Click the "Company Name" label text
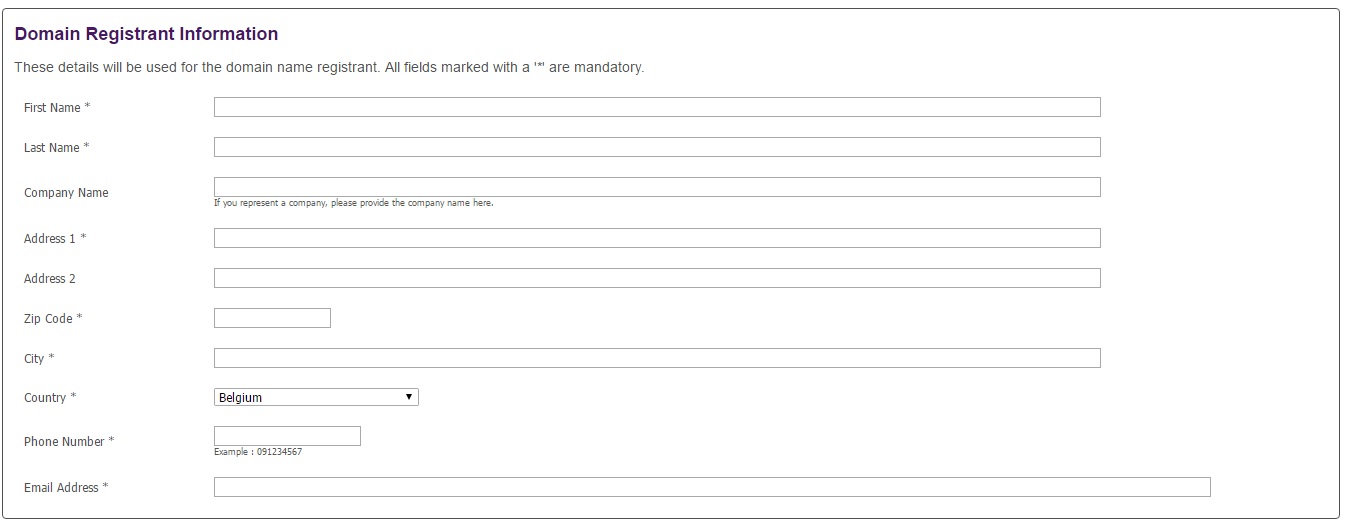The height and width of the screenshot is (527, 1347). tap(66, 193)
